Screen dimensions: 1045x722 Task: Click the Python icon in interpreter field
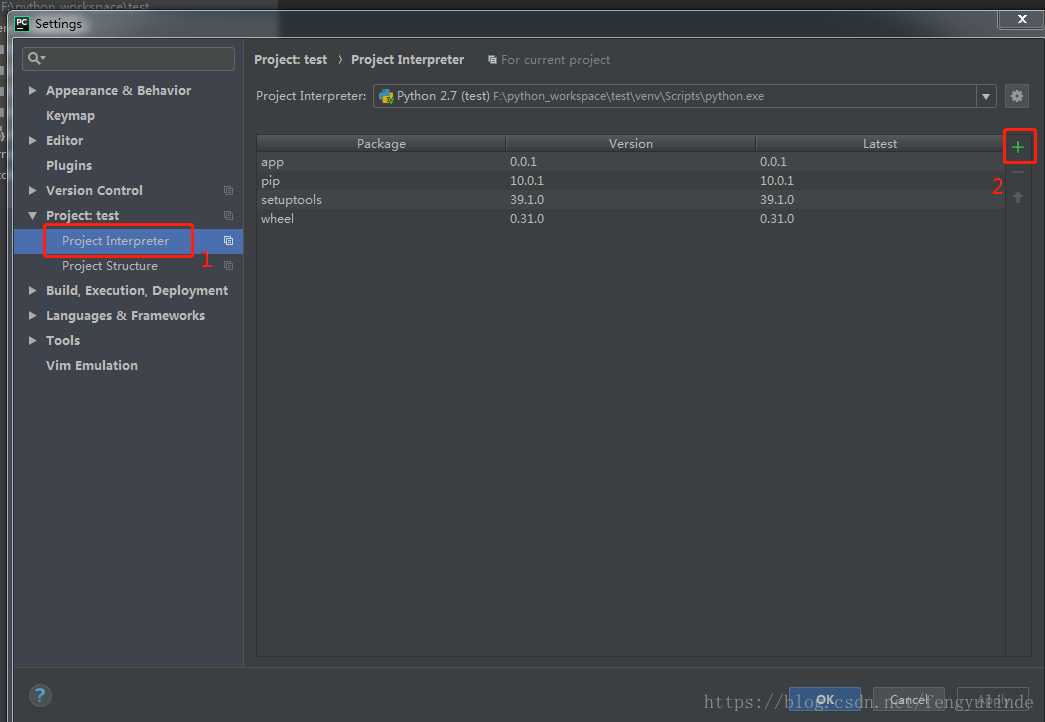pos(386,96)
